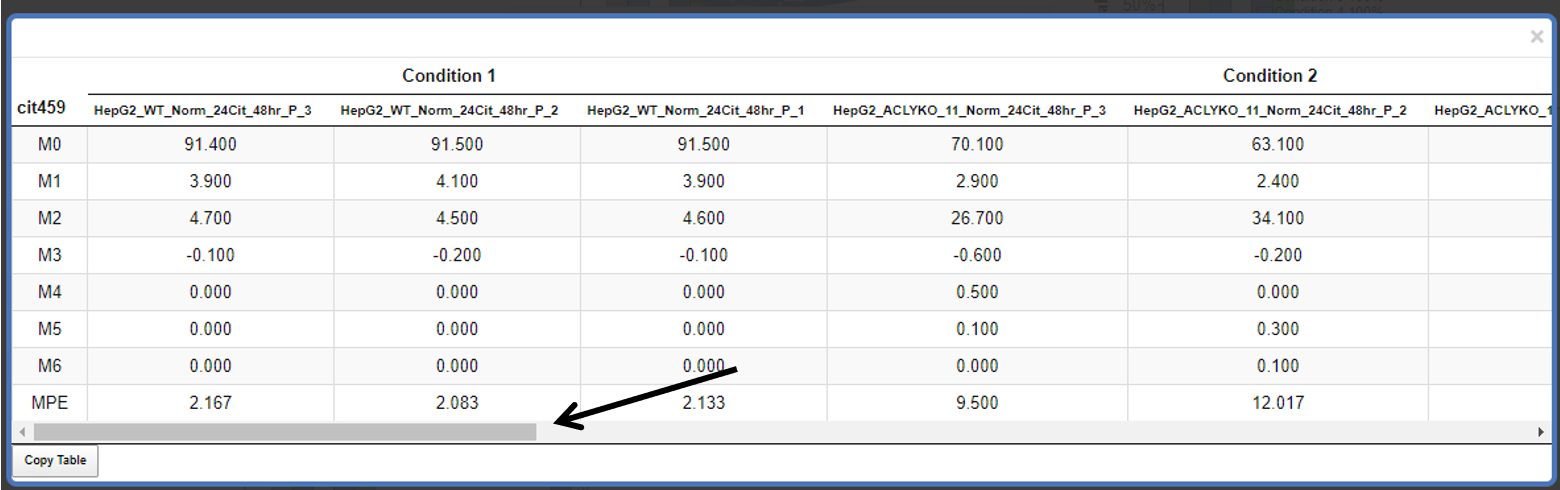Click the horizontal scrollbar right arrow
Screen dimensions: 1560x490
tap(1541, 431)
